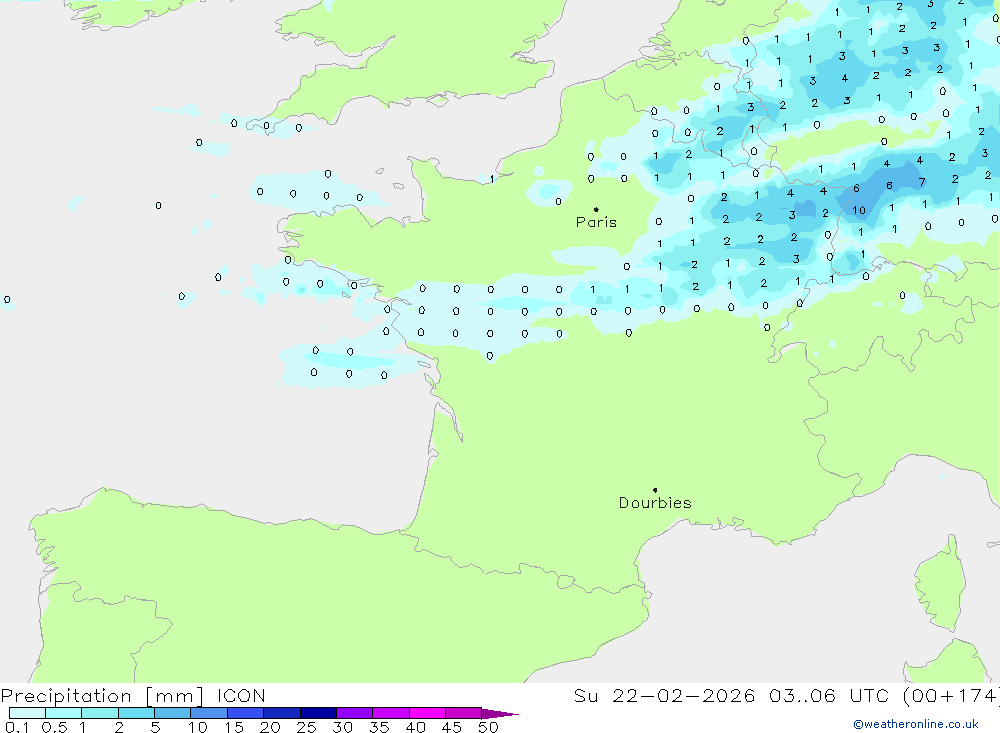The height and width of the screenshot is (733, 1000).
Task: Select the Paris location dot marker
Action: [x=596, y=209]
